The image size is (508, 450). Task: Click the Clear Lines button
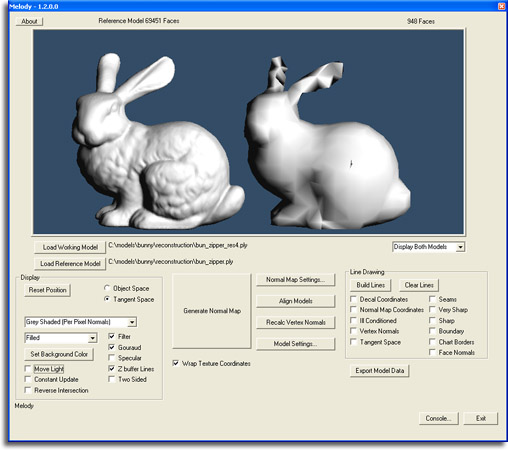click(x=419, y=285)
